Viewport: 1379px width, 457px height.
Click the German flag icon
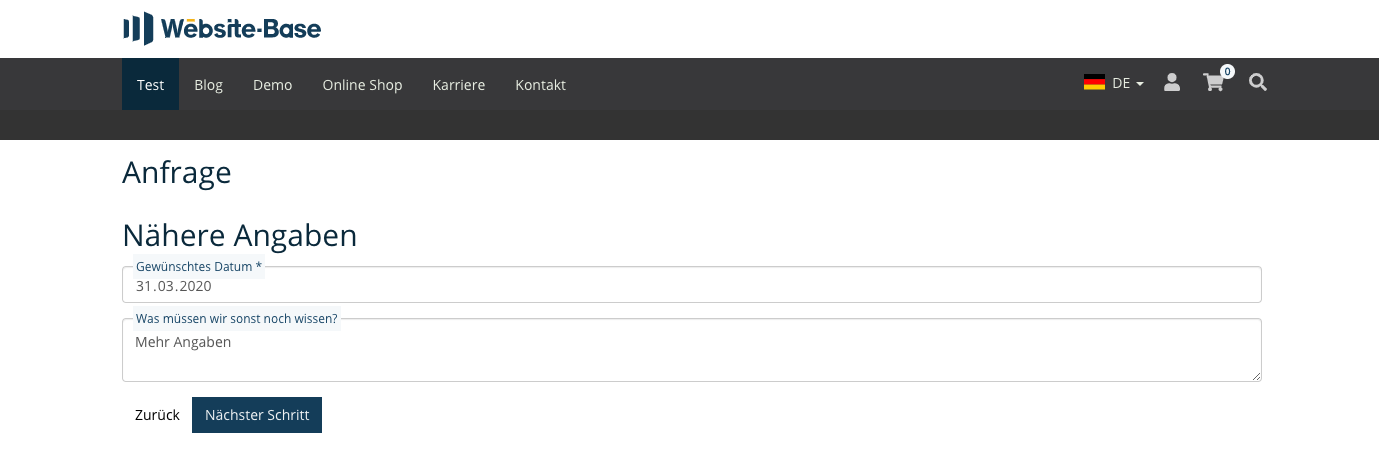(1094, 83)
